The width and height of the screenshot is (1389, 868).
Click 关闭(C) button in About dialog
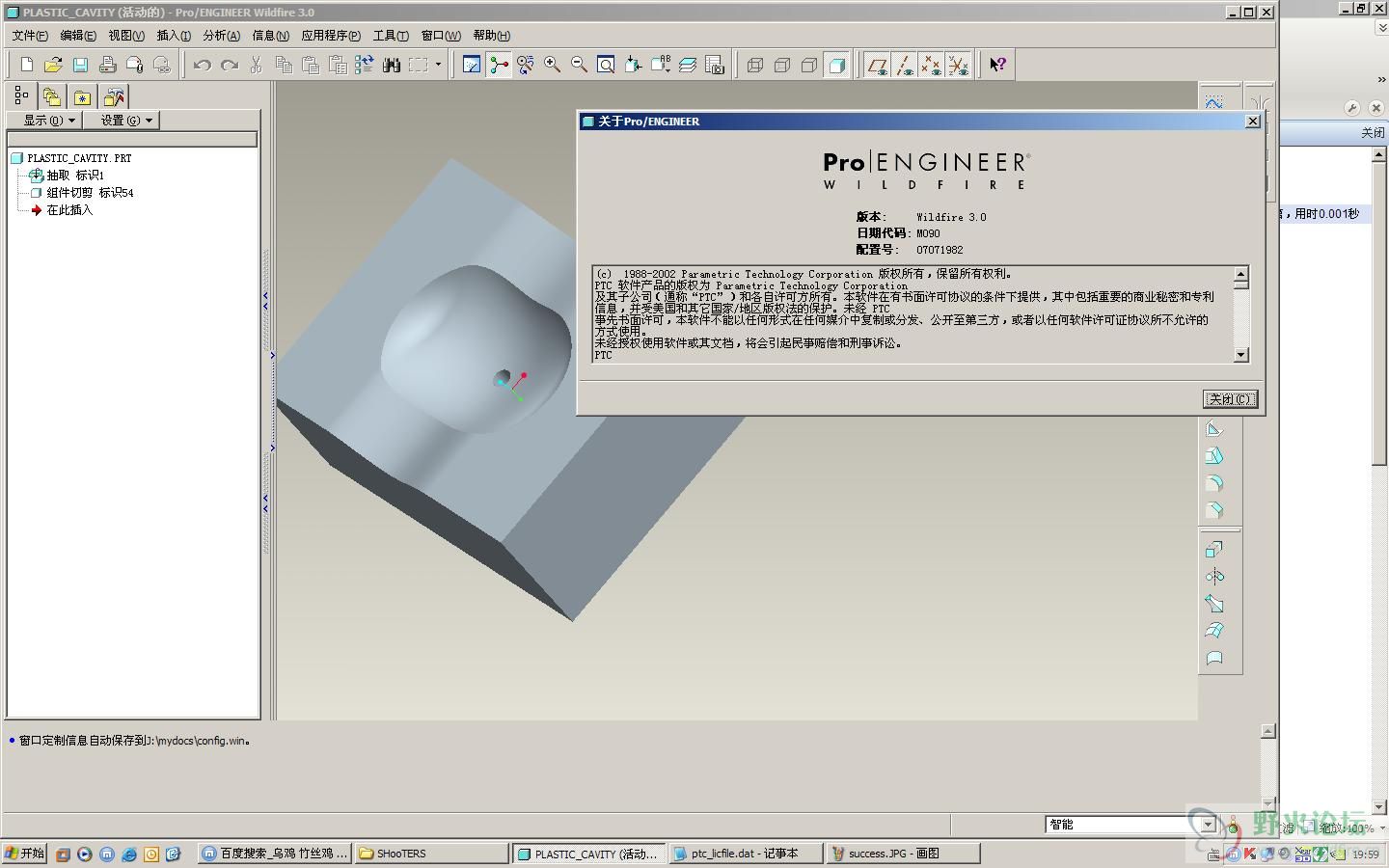(x=1230, y=399)
